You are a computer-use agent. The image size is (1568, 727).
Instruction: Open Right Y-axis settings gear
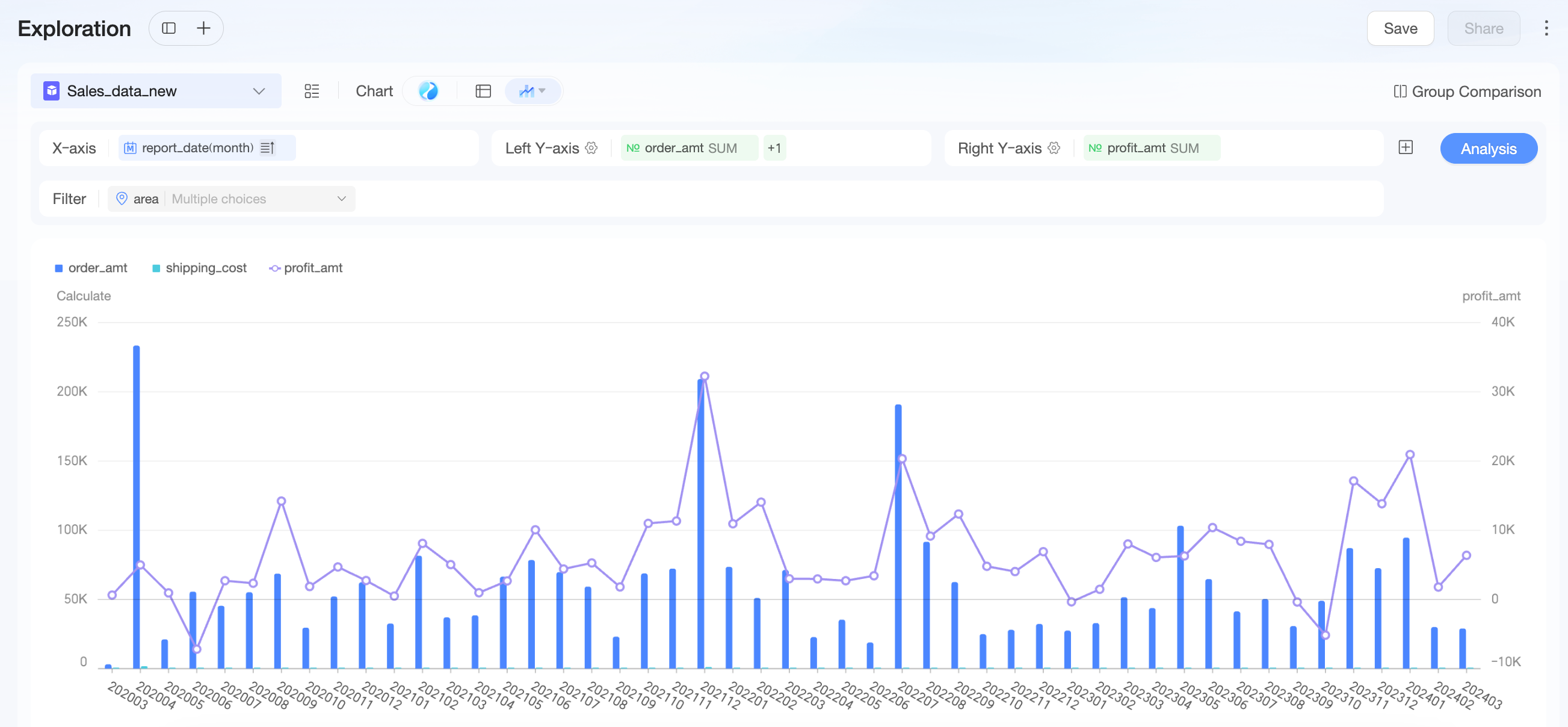pos(1054,148)
